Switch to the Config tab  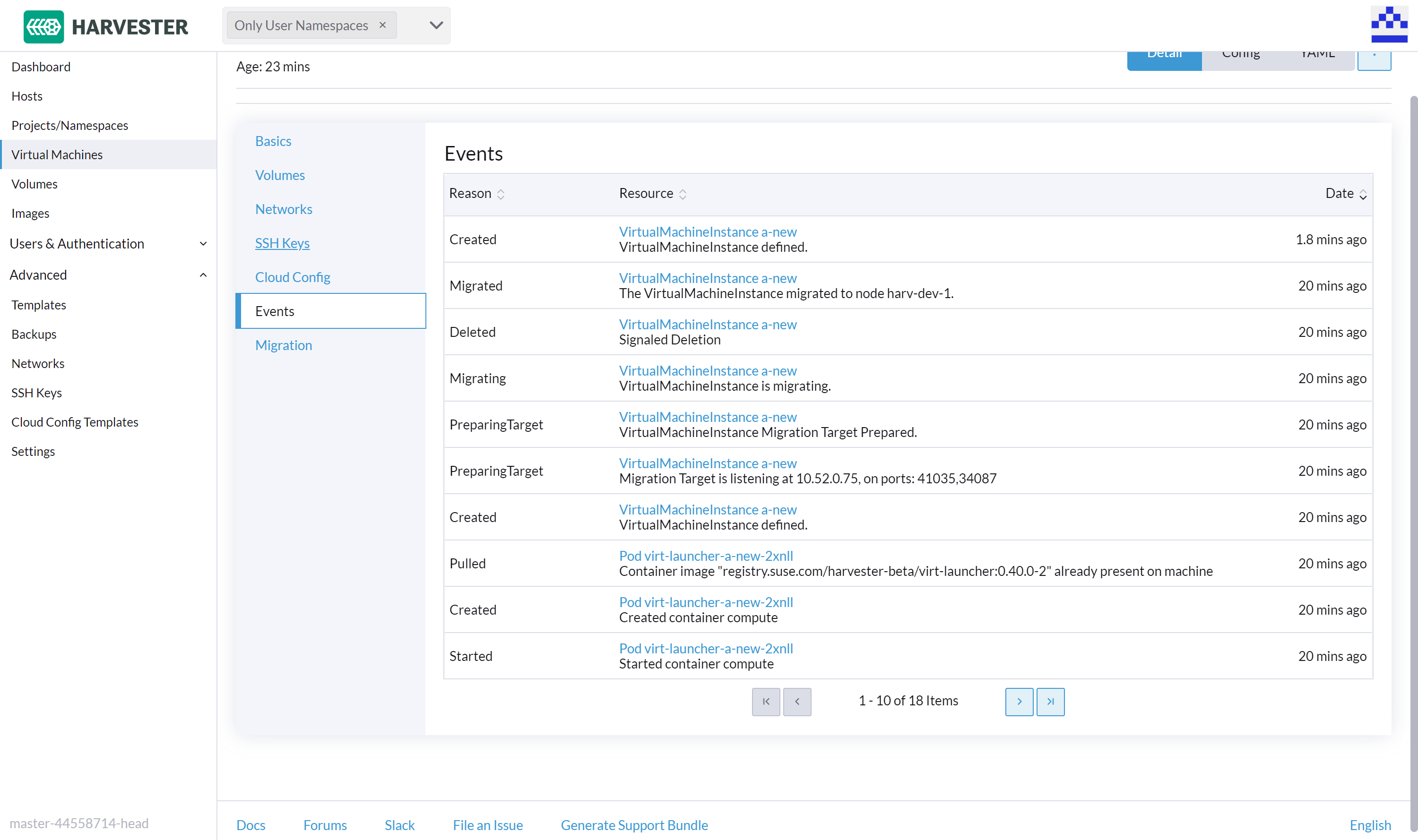[x=1241, y=54]
